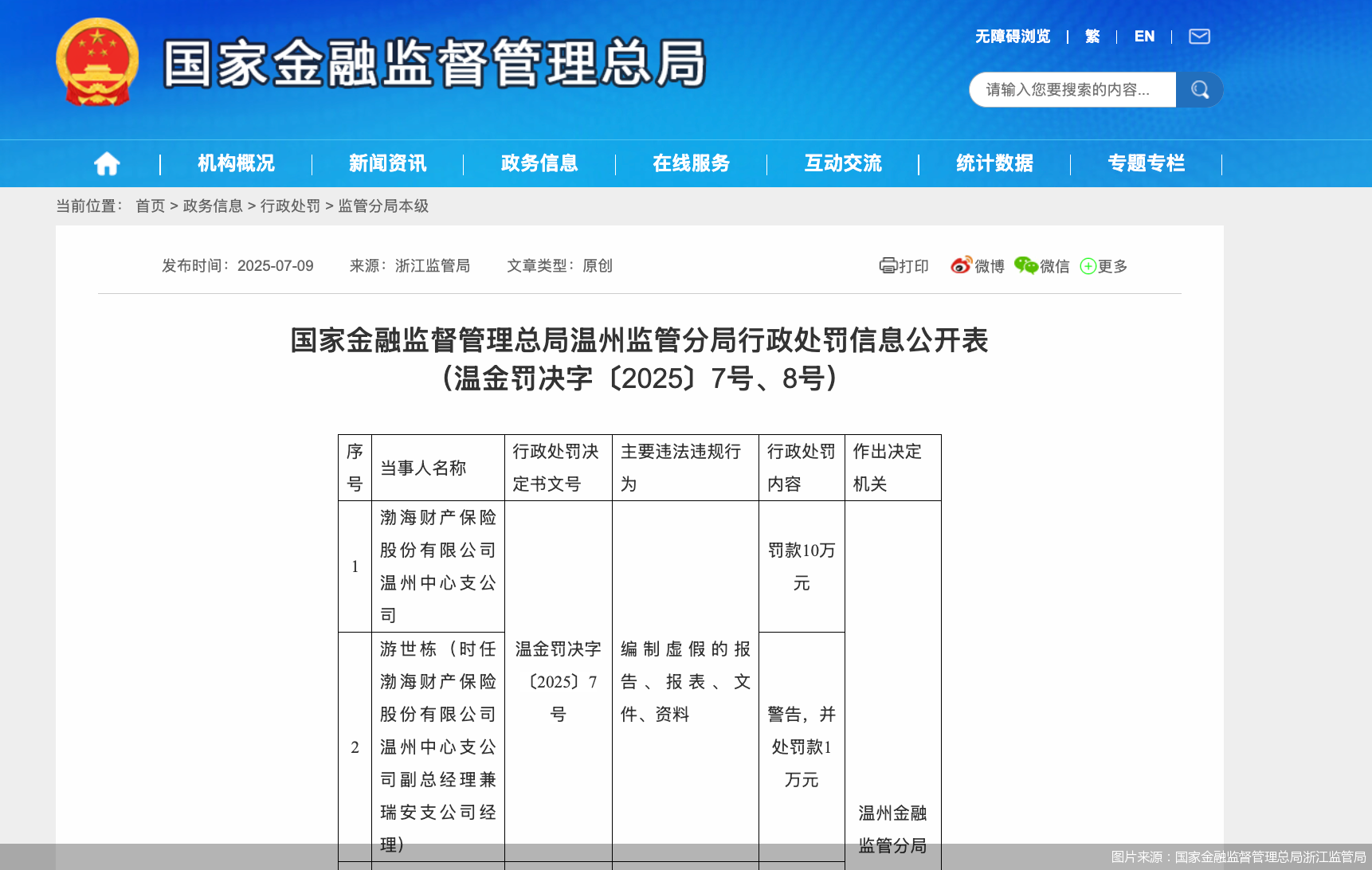Viewport: 1372px width, 870px height.
Task: Click table header 行政处罚内容
Action: [802, 468]
